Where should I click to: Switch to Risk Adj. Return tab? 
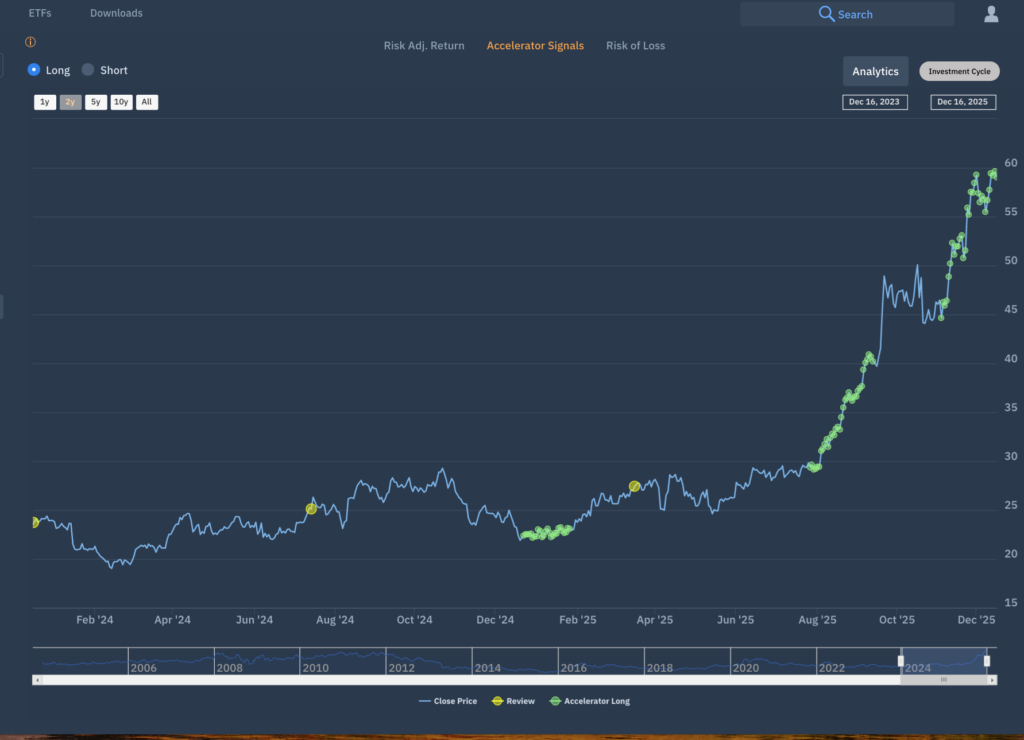coord(424,46)
